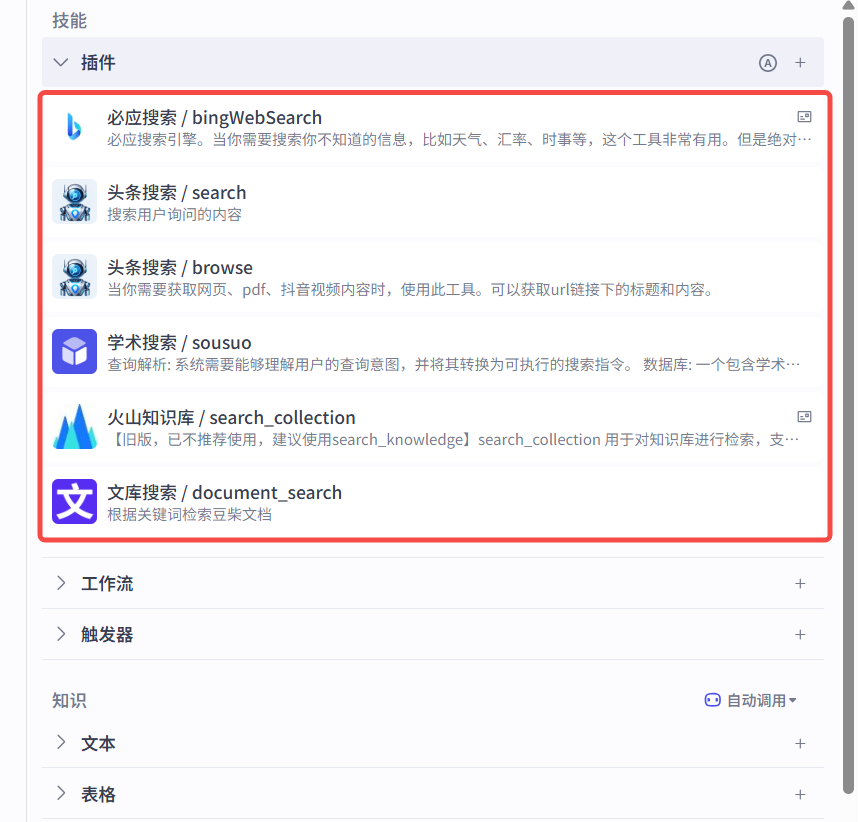Select the 必应搜索 / bingWebSearch title
The height and width of the screenshot is (822, 859).
point(214,118)
